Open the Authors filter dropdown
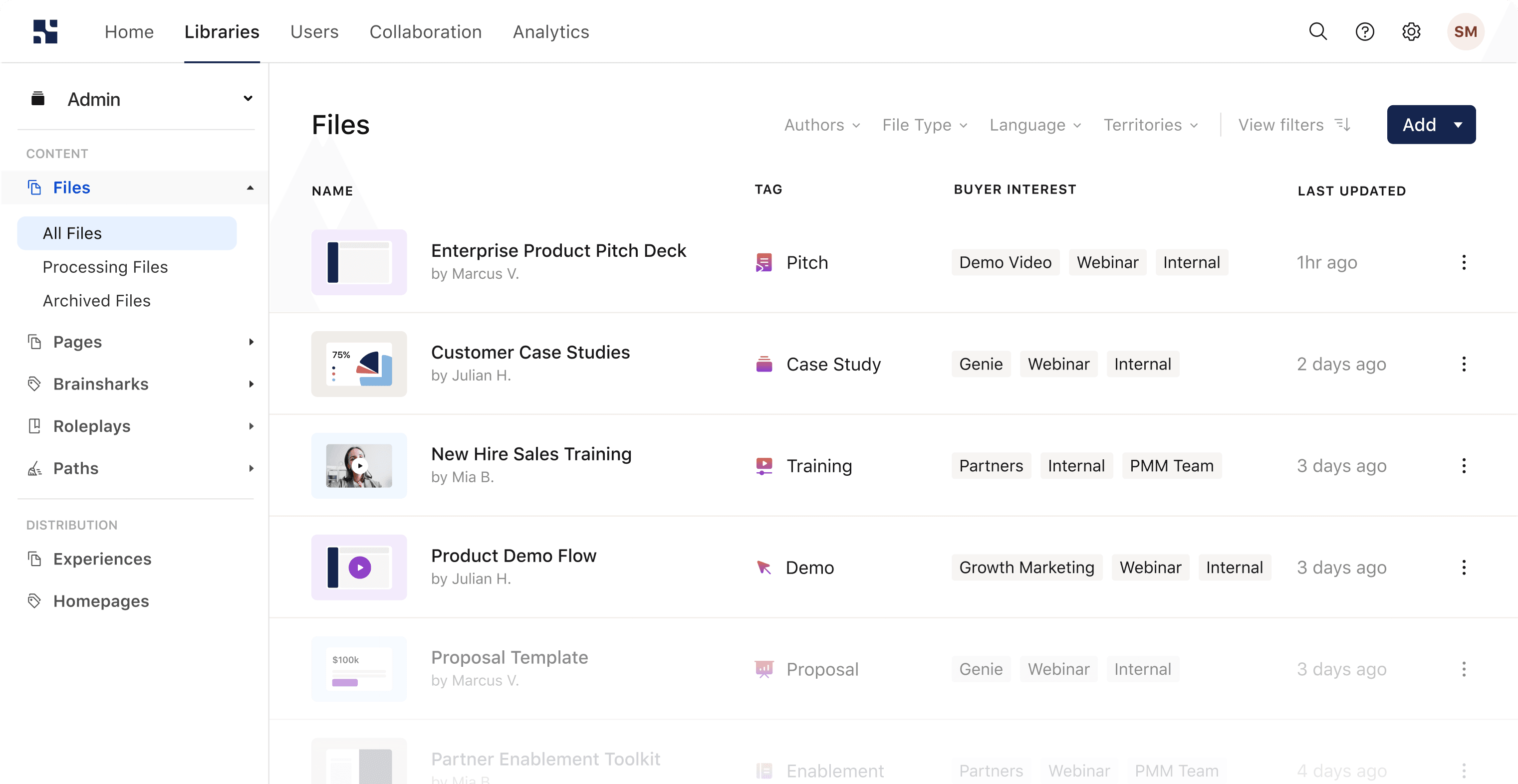The image size is (1518, 784). click(x=822, y=125)
